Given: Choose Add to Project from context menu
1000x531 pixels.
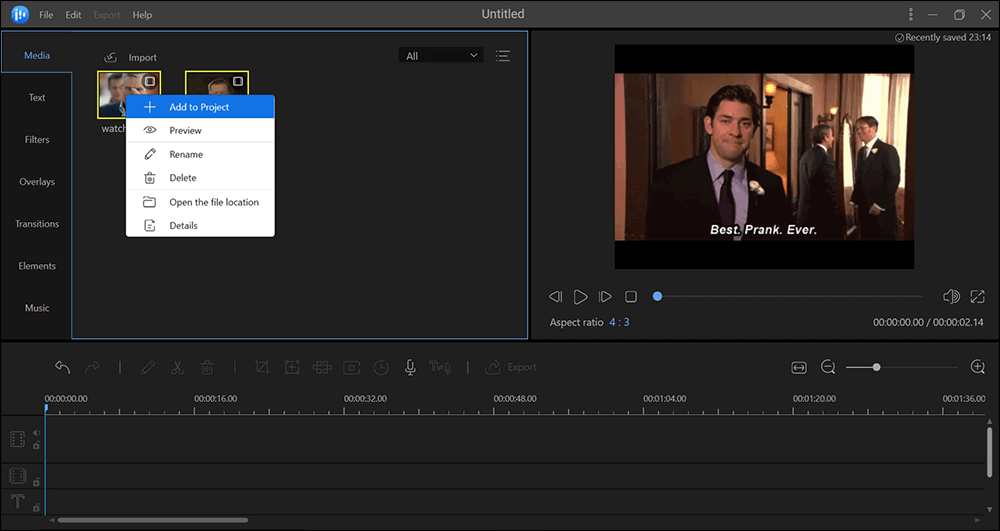Looking at the screenshot, I should click(x=199, y=107).
